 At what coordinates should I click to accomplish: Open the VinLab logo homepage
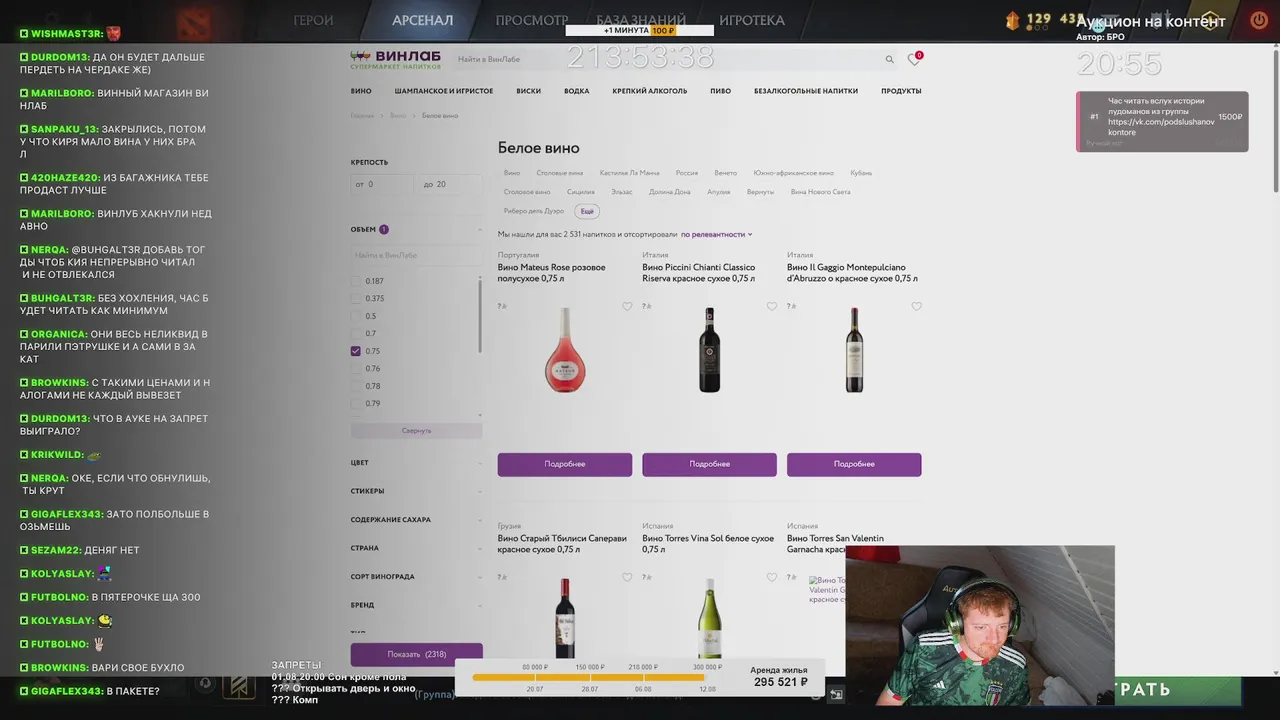394,60
